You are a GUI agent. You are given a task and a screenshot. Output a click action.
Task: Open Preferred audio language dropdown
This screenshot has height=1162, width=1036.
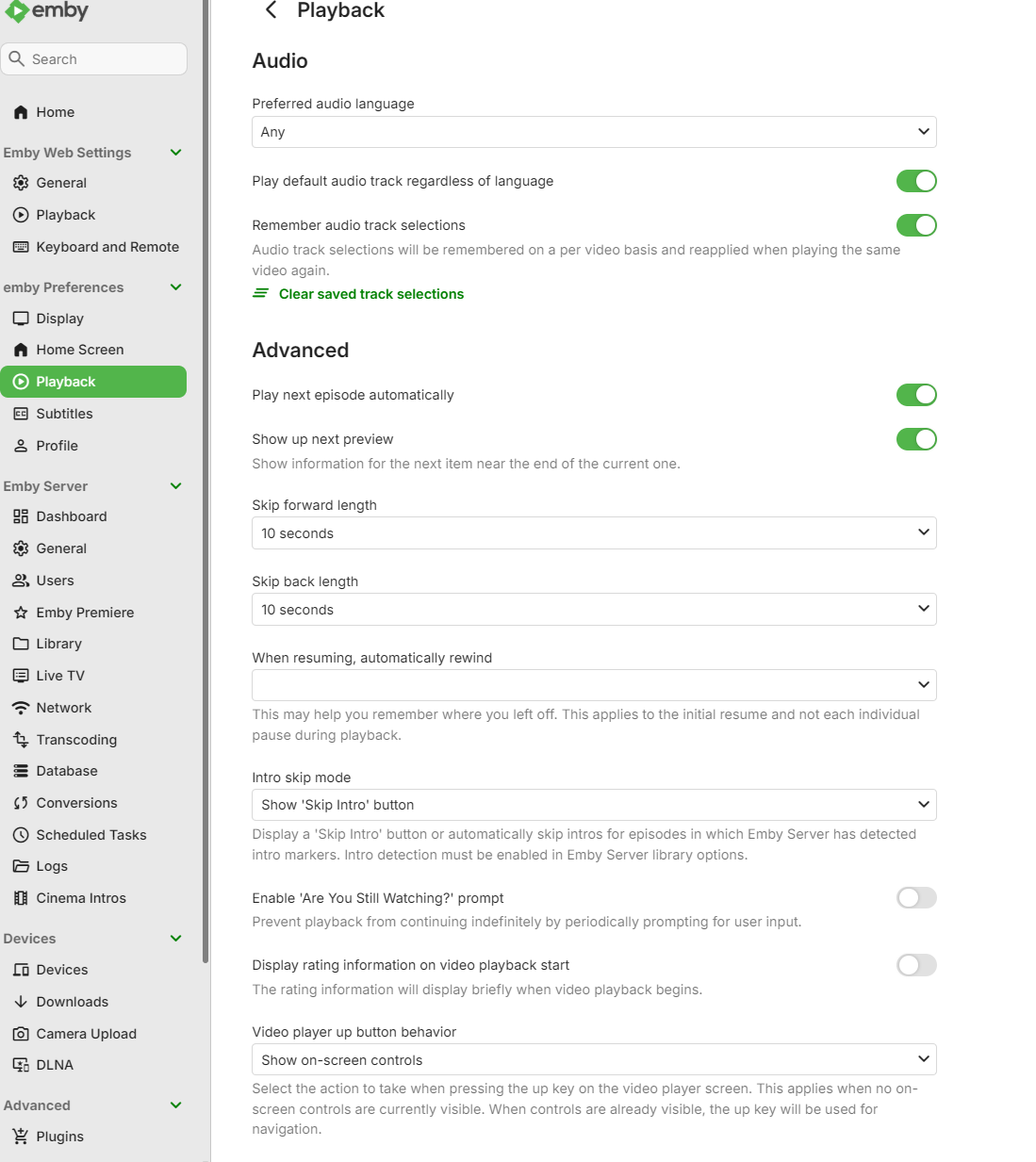(x=594, y=132)
